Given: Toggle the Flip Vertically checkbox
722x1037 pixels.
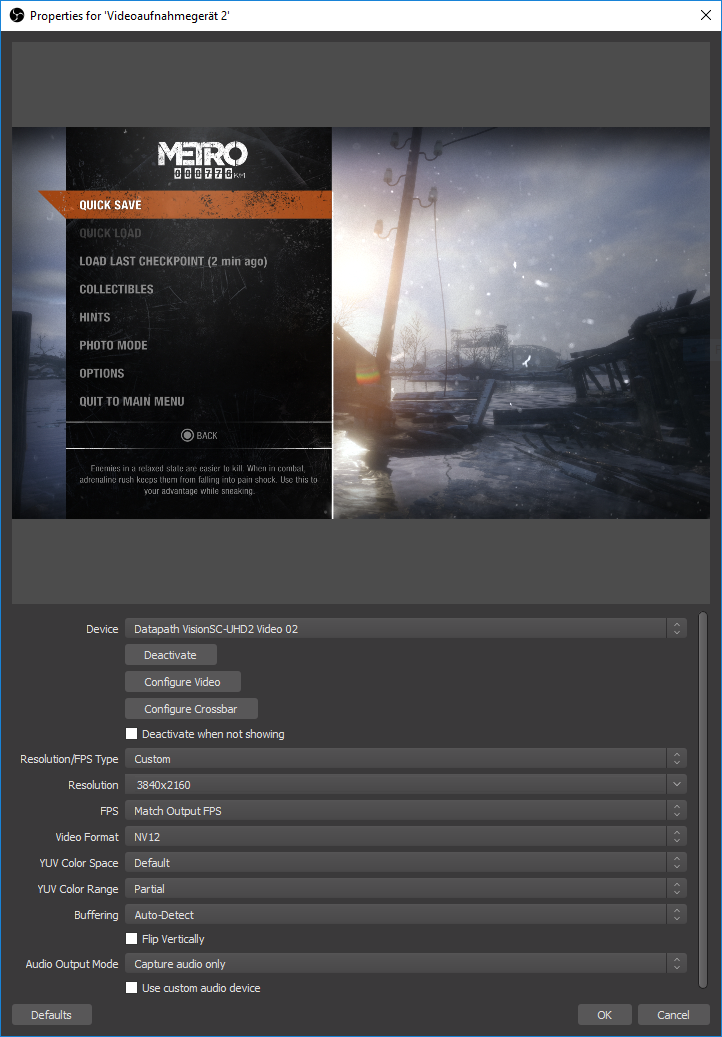Looking at the screenshot, I should pyautogui.click(x=132, y=938).
